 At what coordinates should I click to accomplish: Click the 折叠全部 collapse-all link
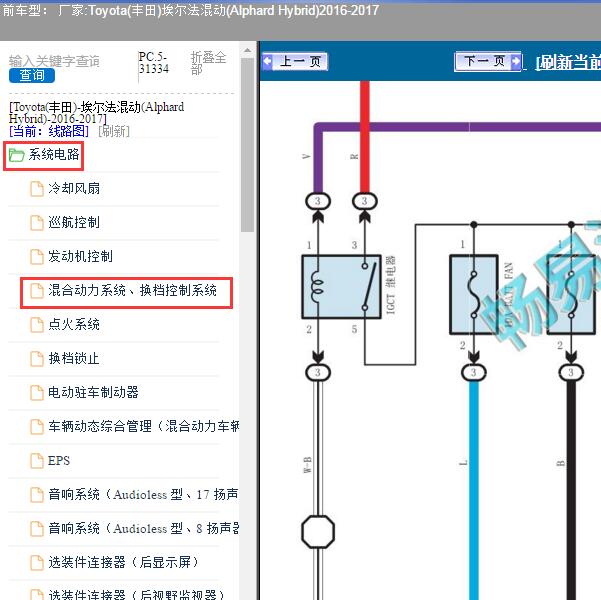coord(209,63)
